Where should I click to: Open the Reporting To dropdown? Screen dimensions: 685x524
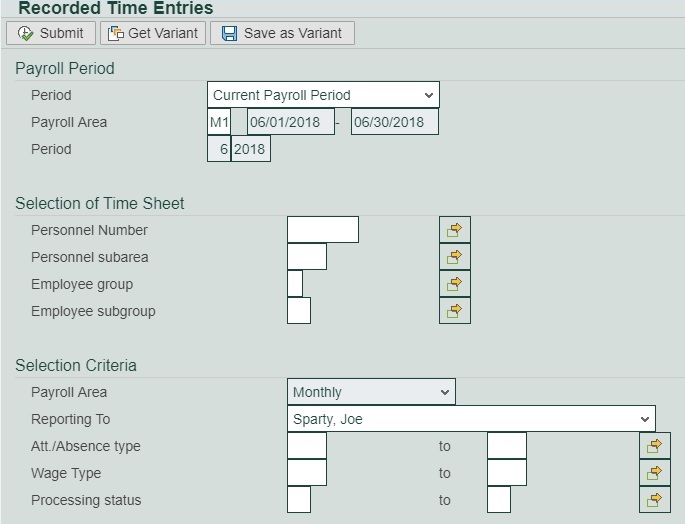point(471,419)
